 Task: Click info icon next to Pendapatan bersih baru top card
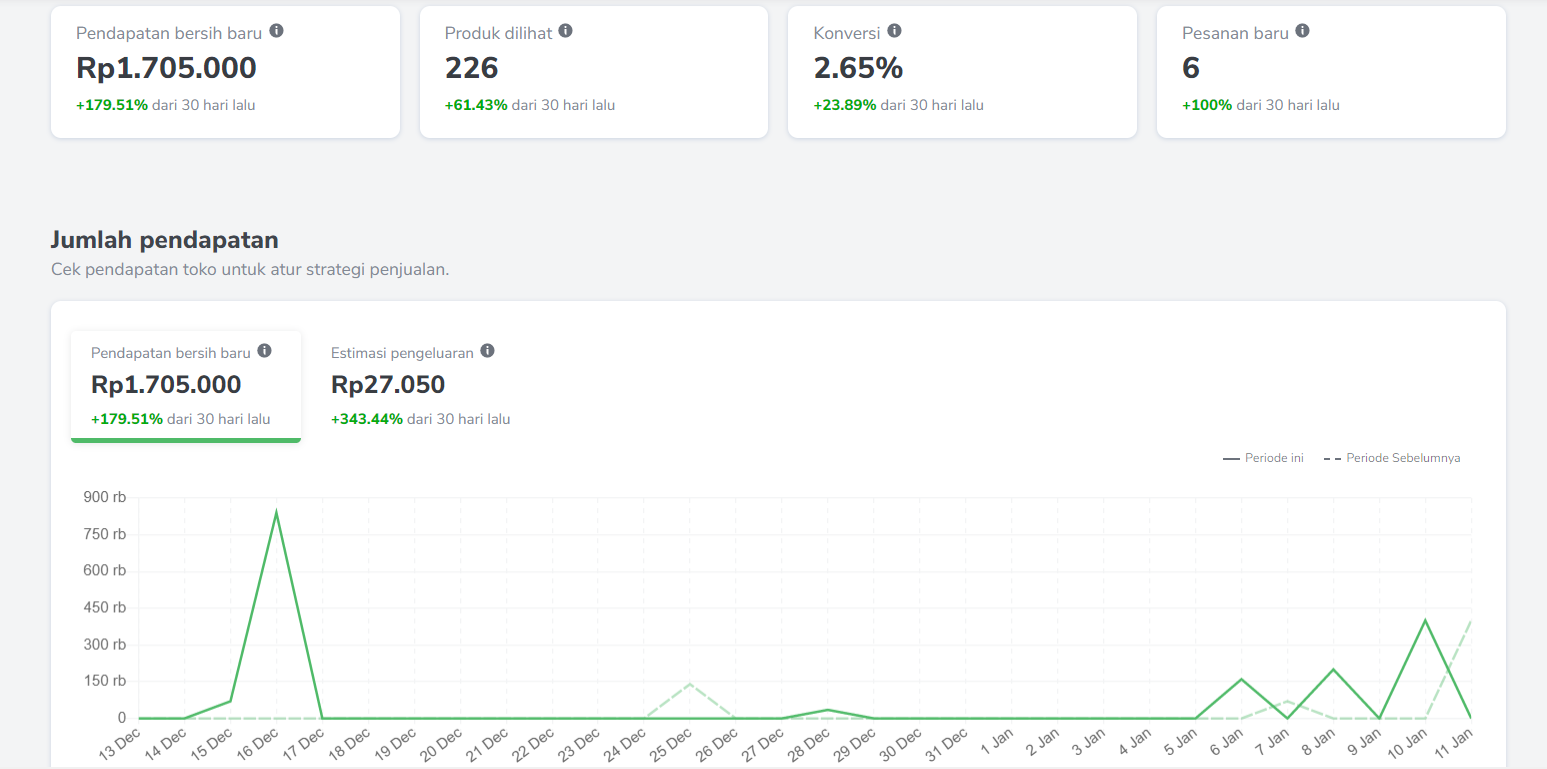coord(277,31)
